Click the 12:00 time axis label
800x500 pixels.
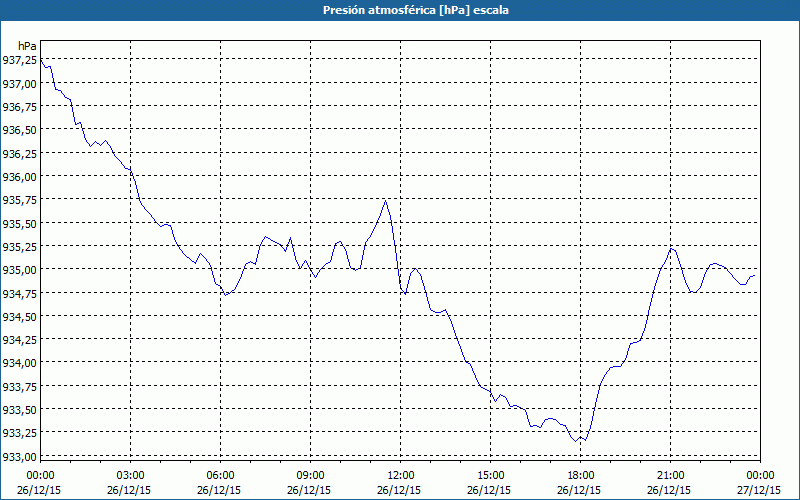click(x=401, y=476)
